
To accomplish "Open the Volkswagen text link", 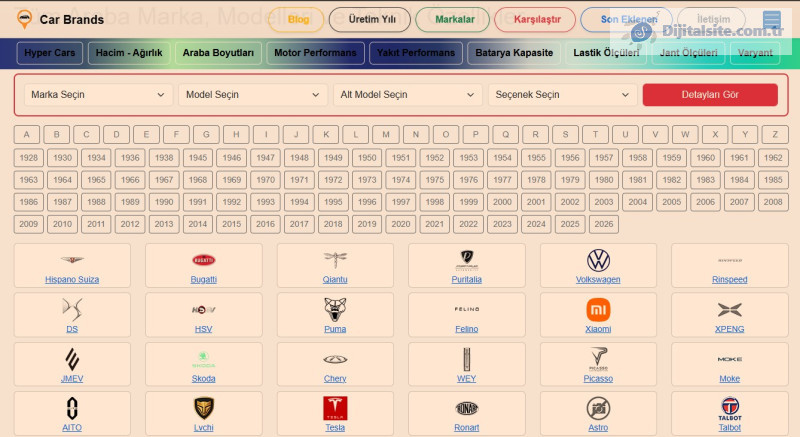I will tap(598, 279).
